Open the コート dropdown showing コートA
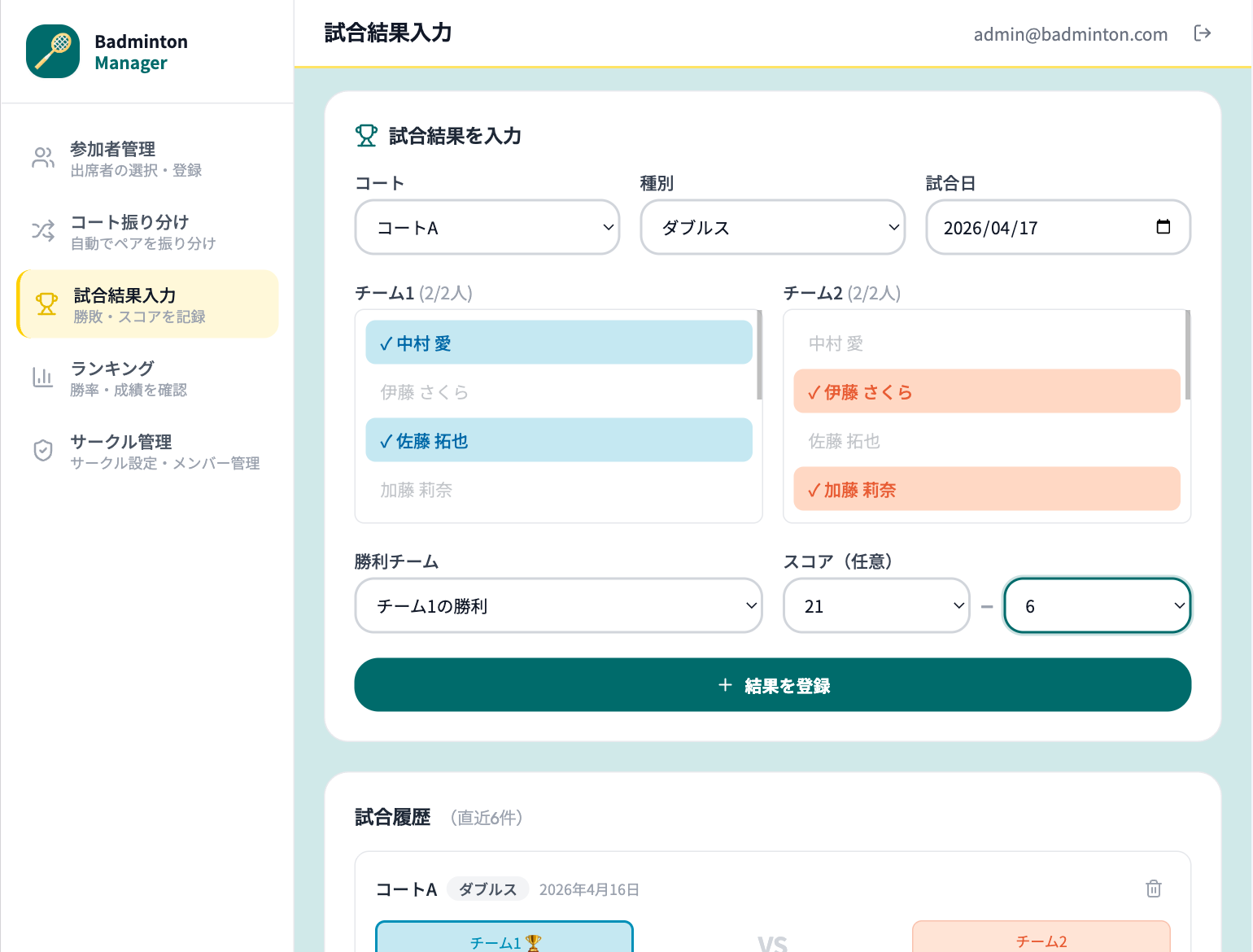The image size is (1253, 952). (487, 227)
